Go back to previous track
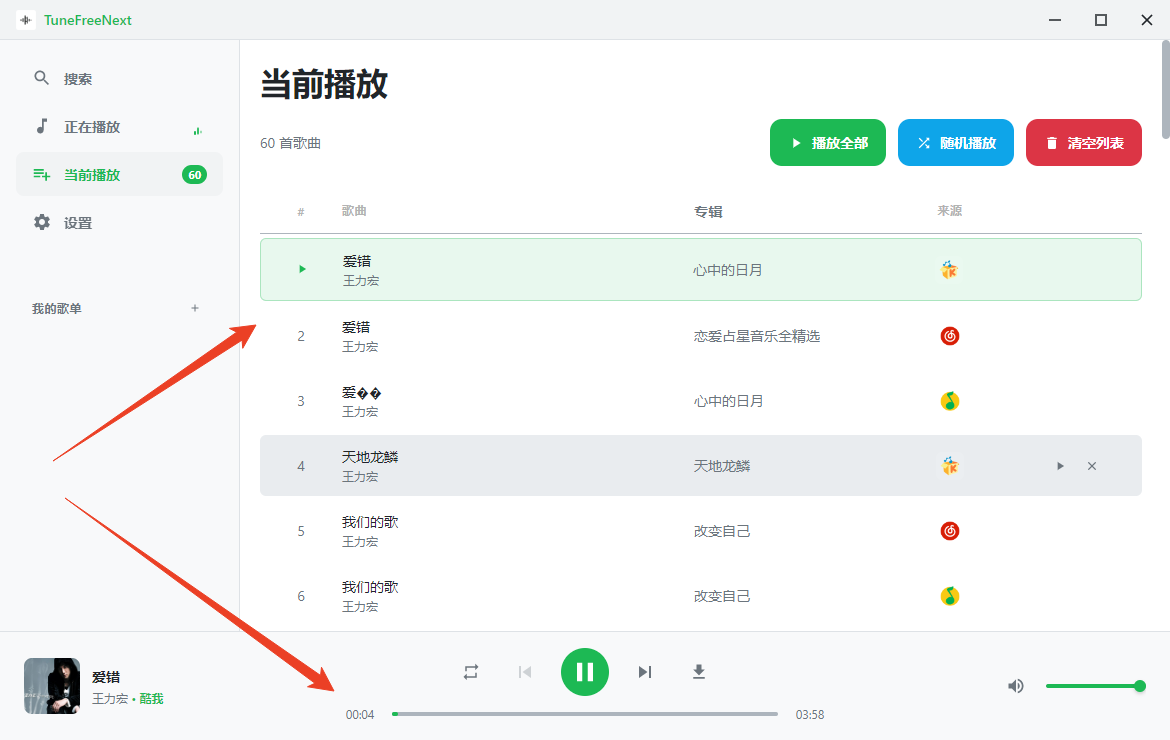1170x740 pixels. (524, 672)
